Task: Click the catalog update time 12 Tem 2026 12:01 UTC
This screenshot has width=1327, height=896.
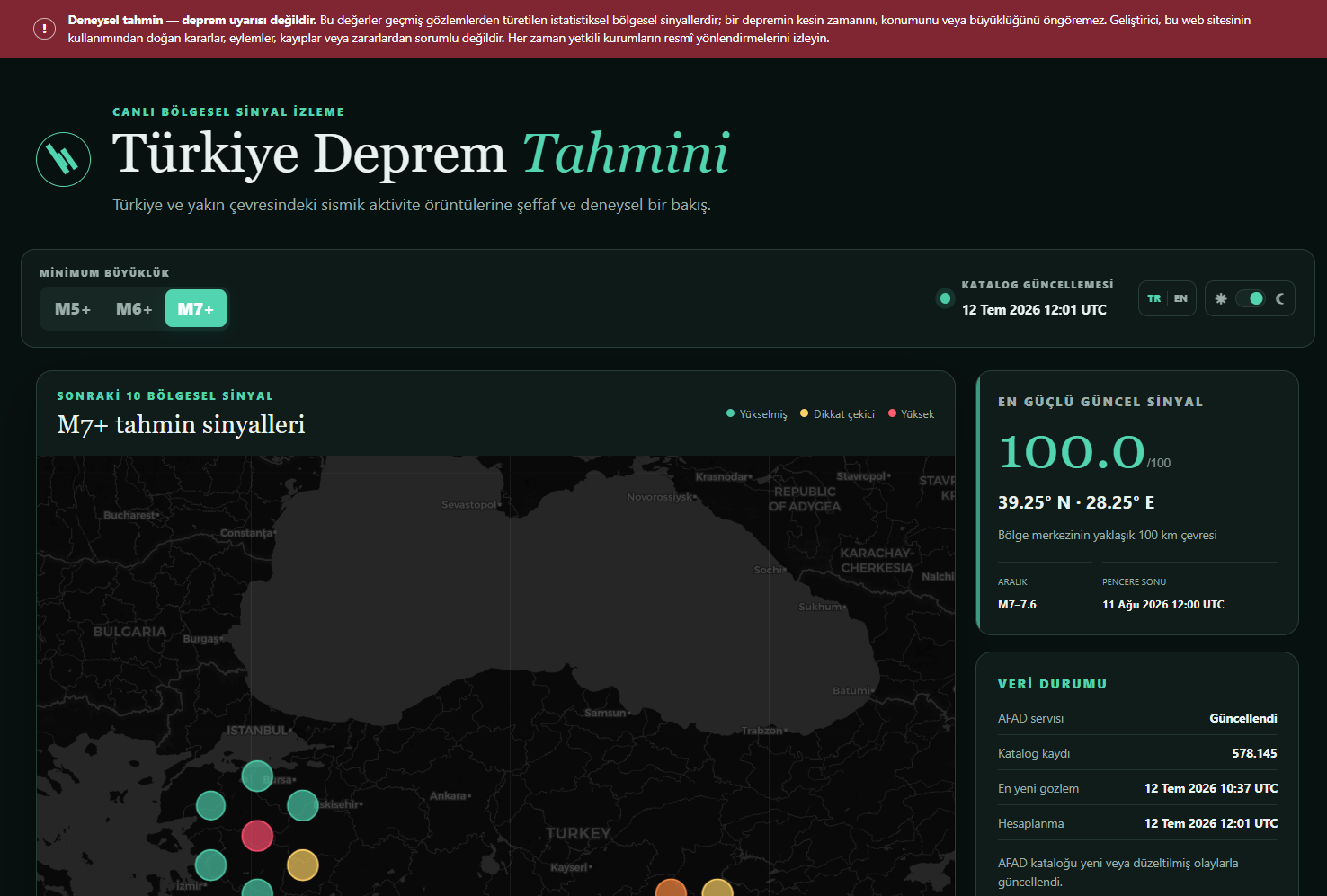Action: pyautogui.click(x=1034, y=309)
